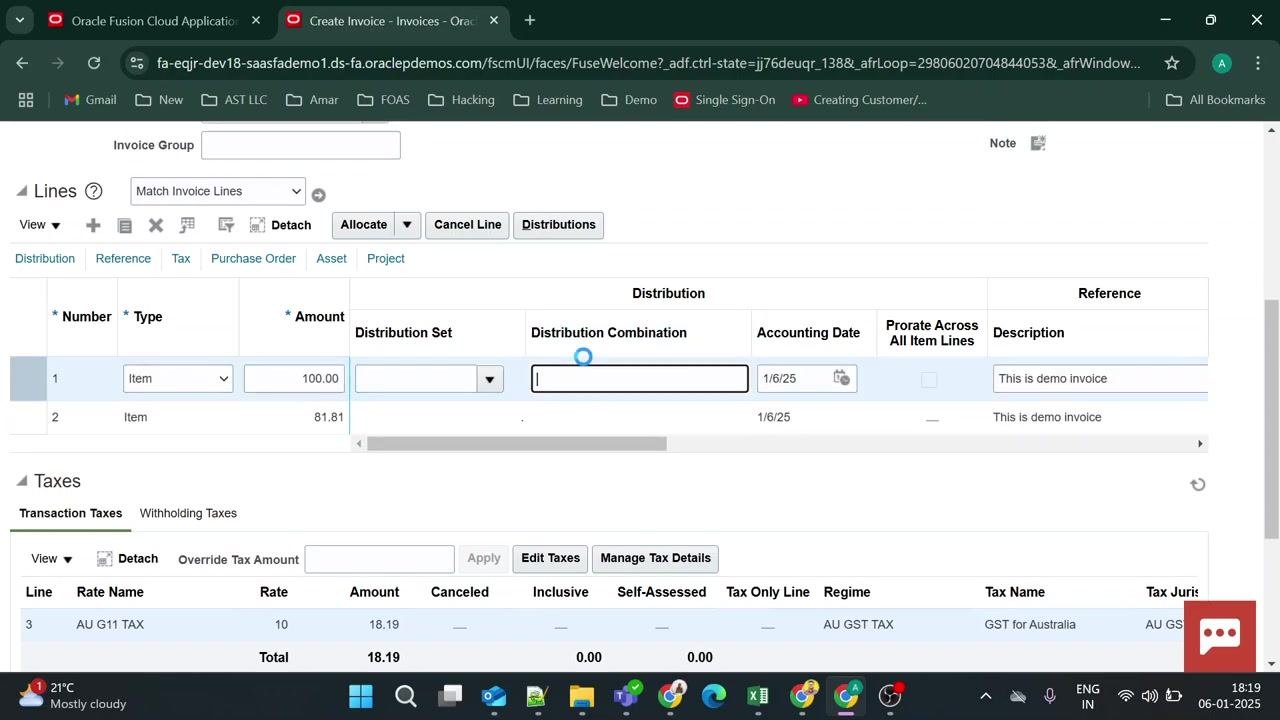Open the Accounting Date calendar picker
Viewport: 1280px width, 720px height.
click(842, 378)
